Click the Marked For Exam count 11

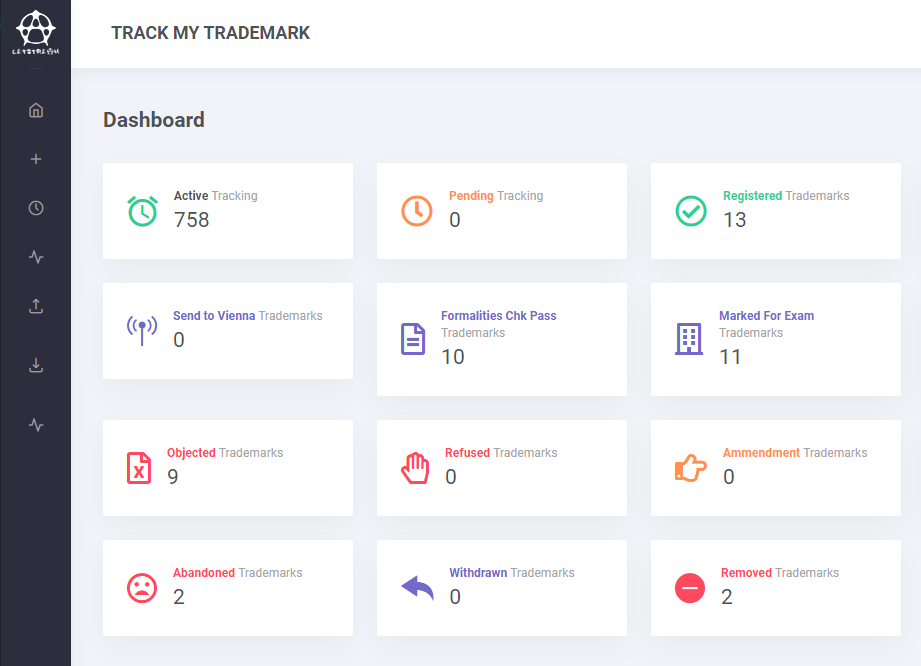pos(730,356)
